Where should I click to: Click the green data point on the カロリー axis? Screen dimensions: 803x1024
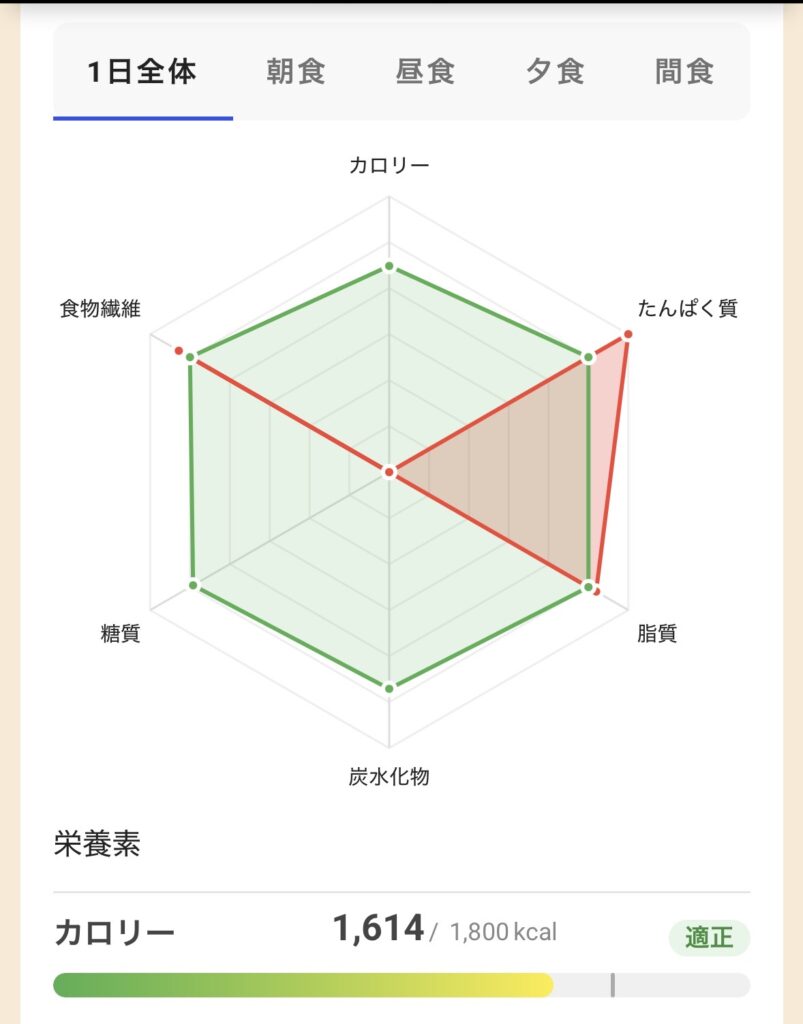point(389,268)
